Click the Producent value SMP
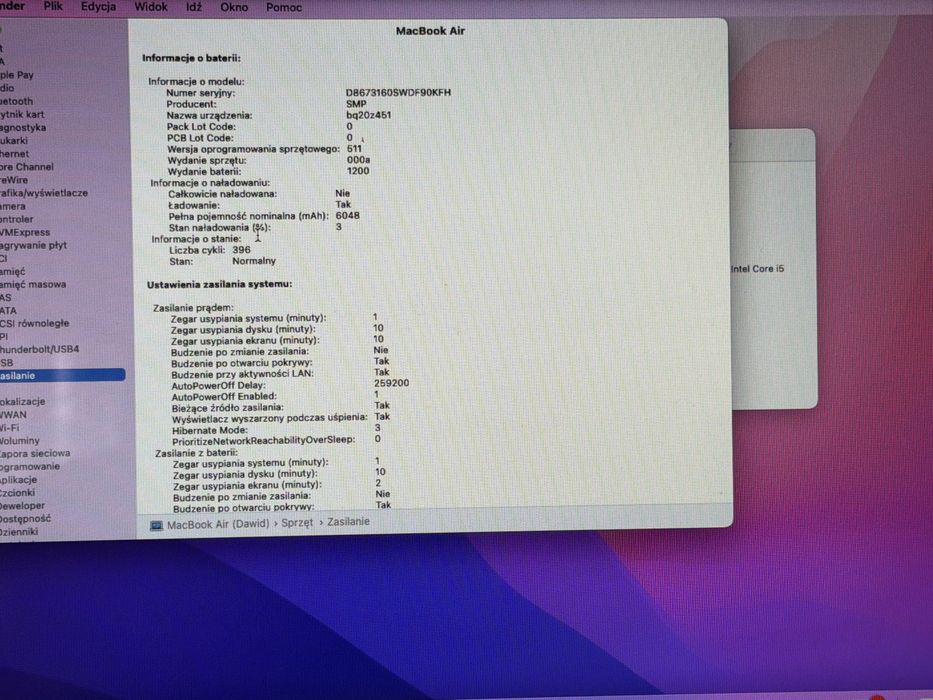The image size is (933, 700). tap(356, 104)
